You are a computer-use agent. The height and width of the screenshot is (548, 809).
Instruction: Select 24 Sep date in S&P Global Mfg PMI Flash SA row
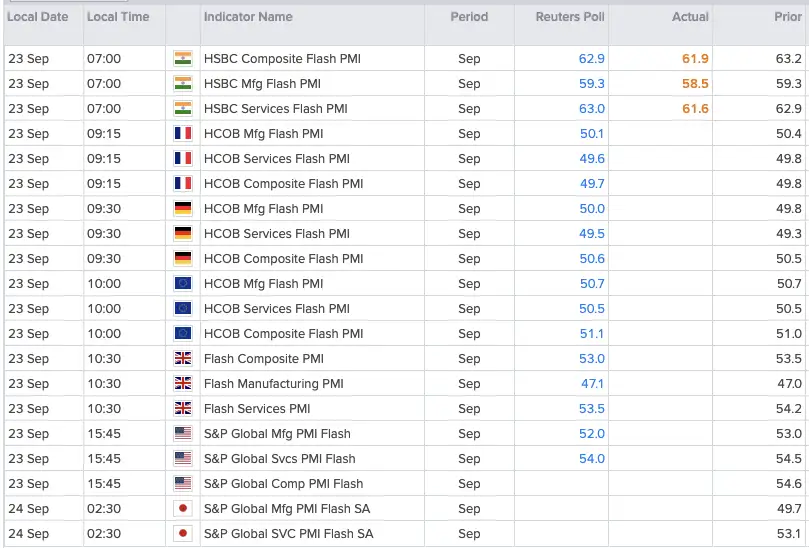click(x=28, y=509)
